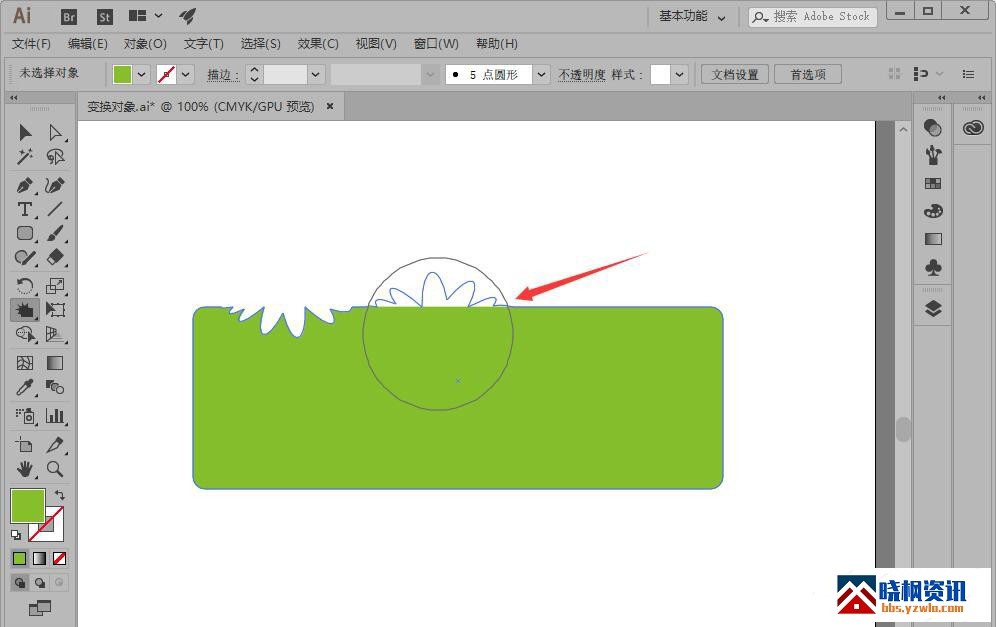996x627 pixels.
Task: Open the 对象(O) menu
Action: (145, 44)
